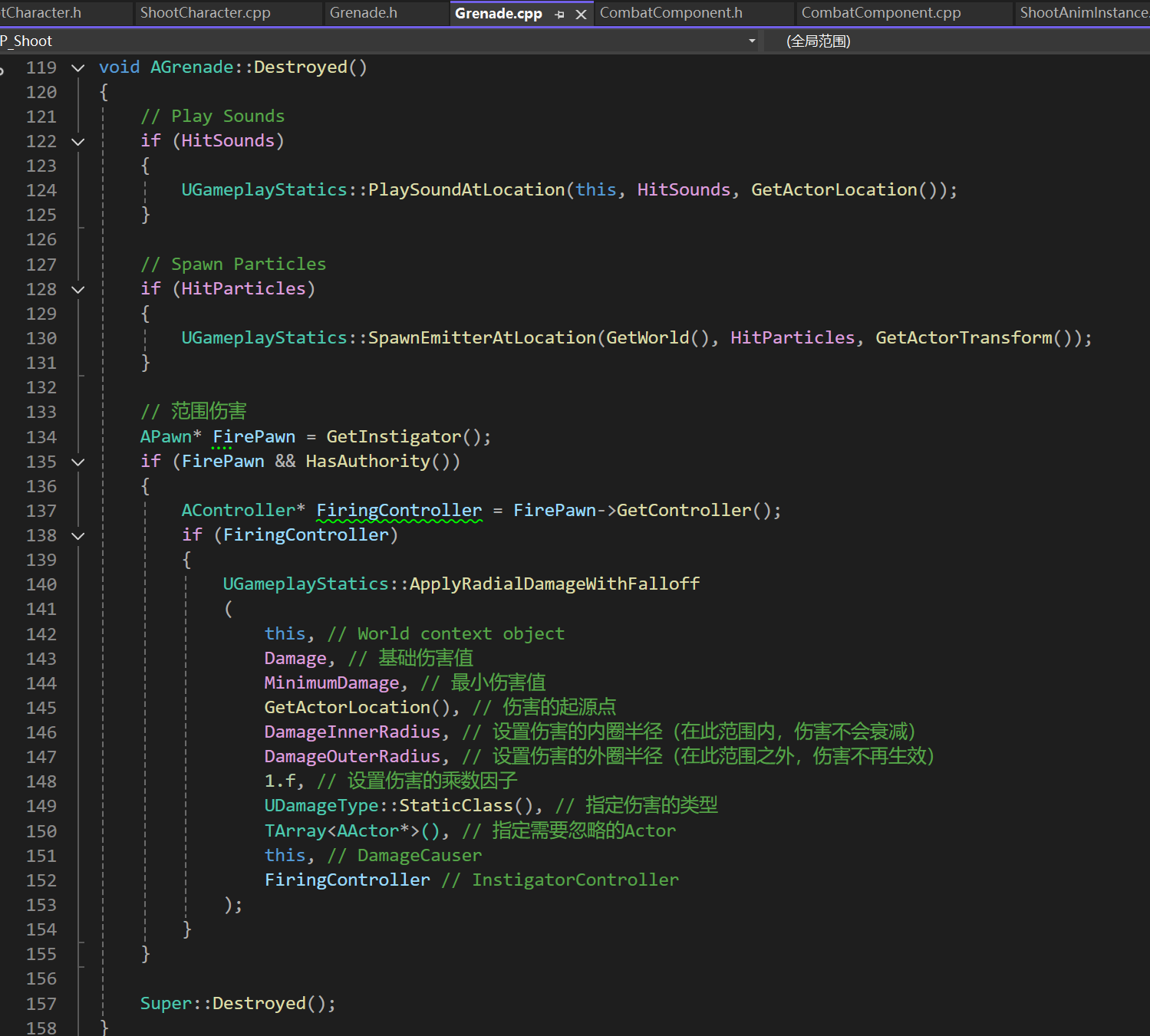Click the DamageInnerRadius argument
Screen dimensions: 1150x1036
pyautogui.click(x=352, y=732)
